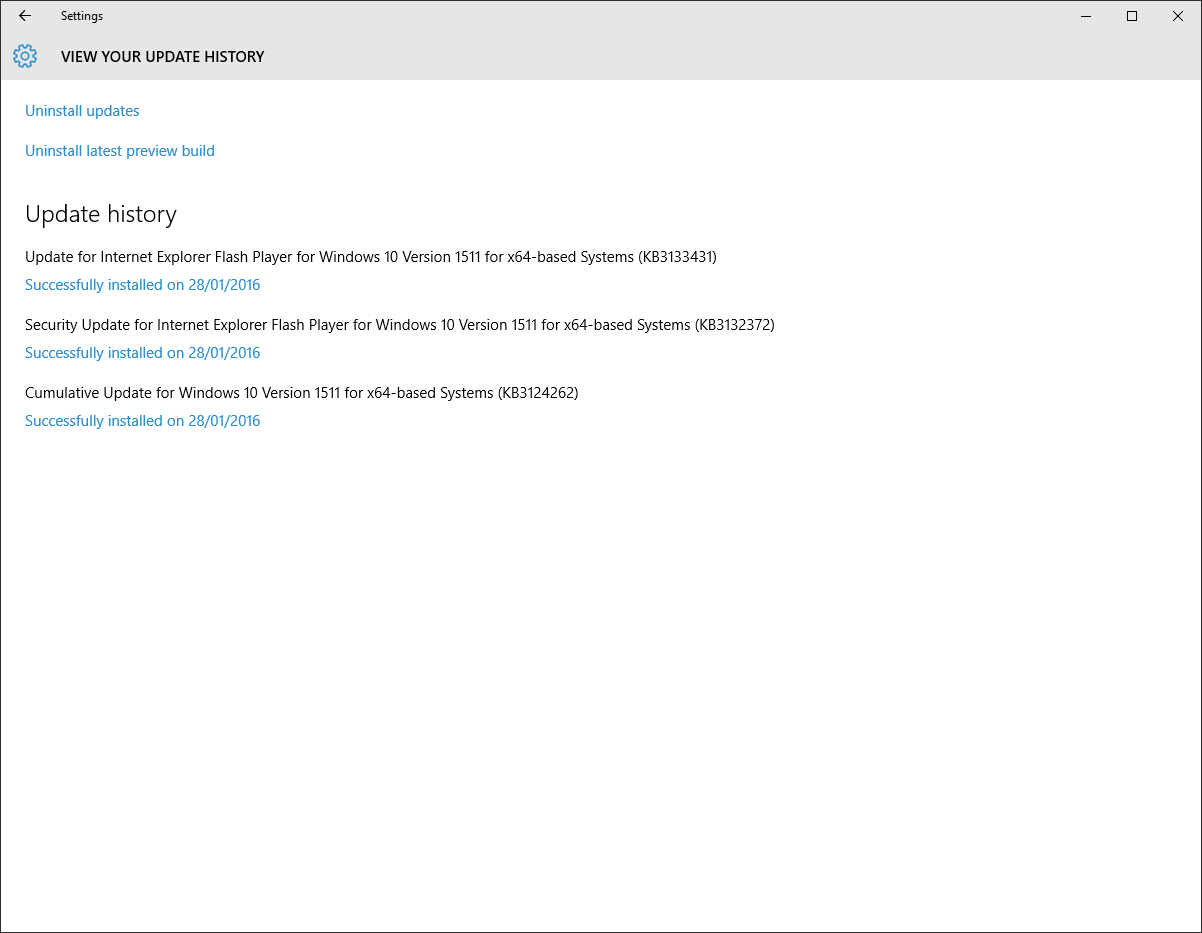The width and height of the screenshot is (1202, 933).
Task: Open install status link for KB3133431
Action: 142,285
